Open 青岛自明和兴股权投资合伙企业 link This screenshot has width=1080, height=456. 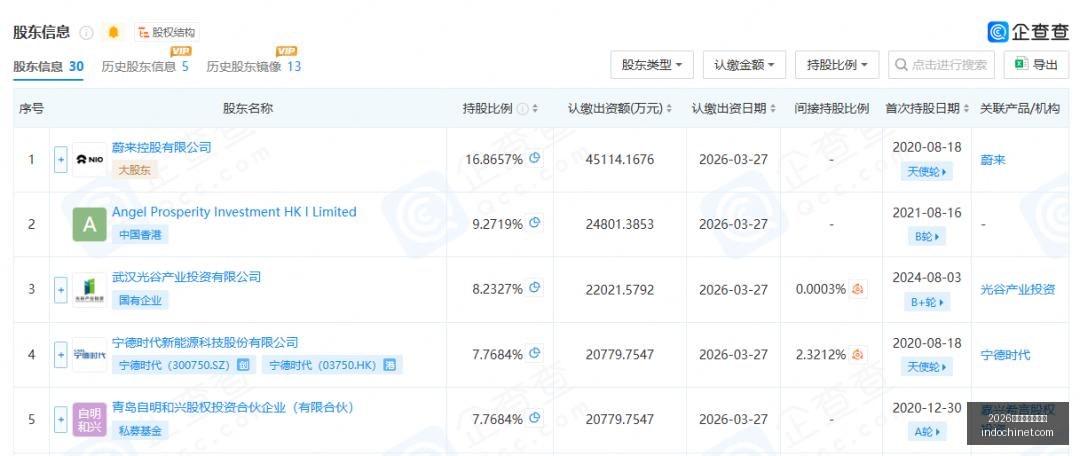pyautogui.click(x=233, y=407)
